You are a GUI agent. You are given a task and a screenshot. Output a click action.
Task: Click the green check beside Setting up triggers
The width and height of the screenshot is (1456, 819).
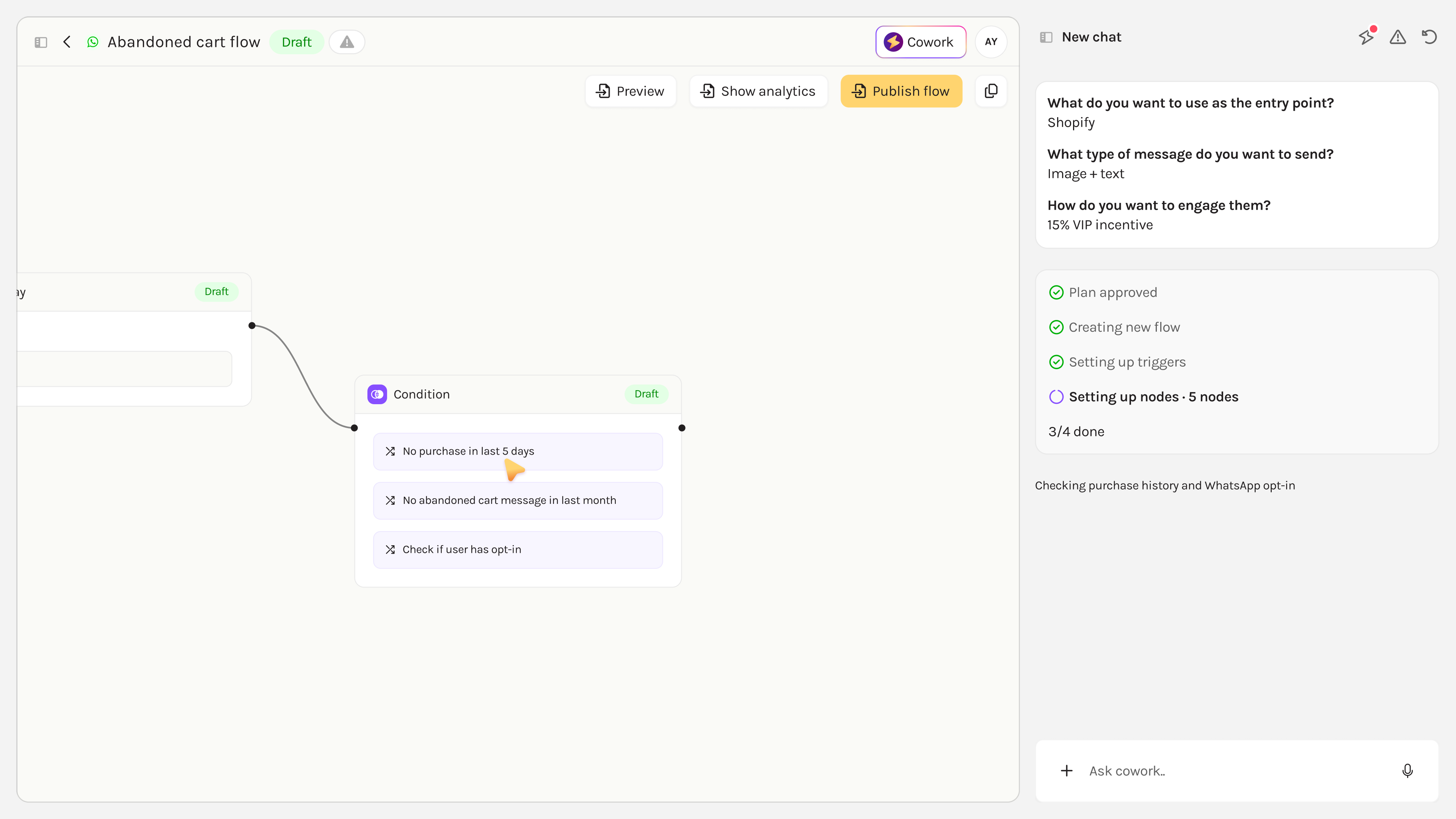pyautogui.click(x=1056, y=362)
